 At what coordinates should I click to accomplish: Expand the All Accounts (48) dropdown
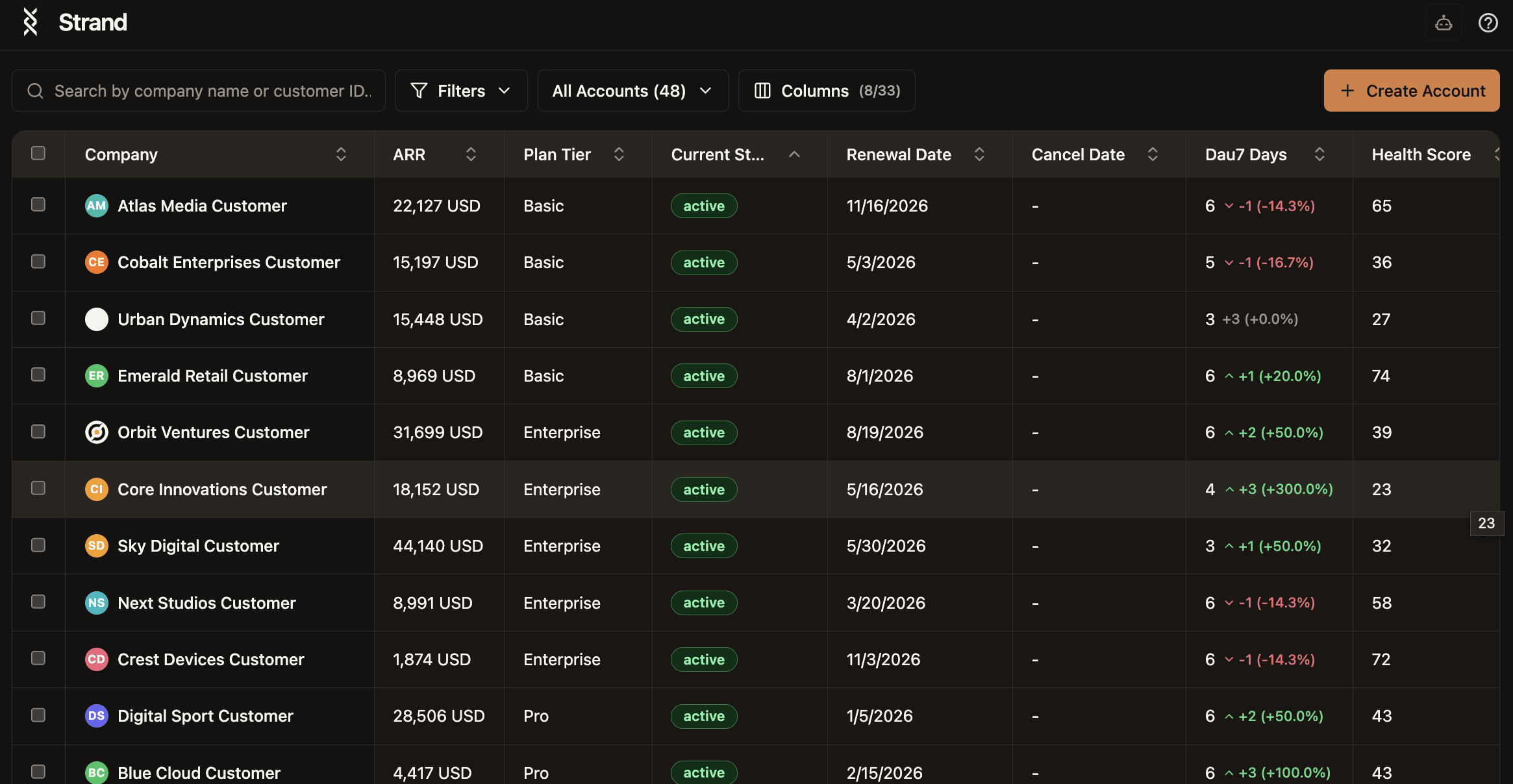[632, 91]
